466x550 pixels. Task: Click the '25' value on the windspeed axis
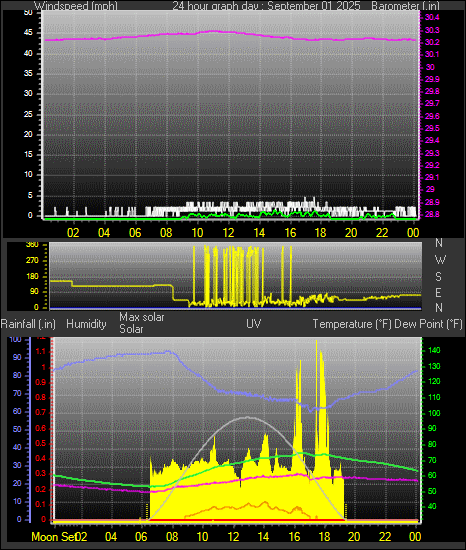pos(28,114)
